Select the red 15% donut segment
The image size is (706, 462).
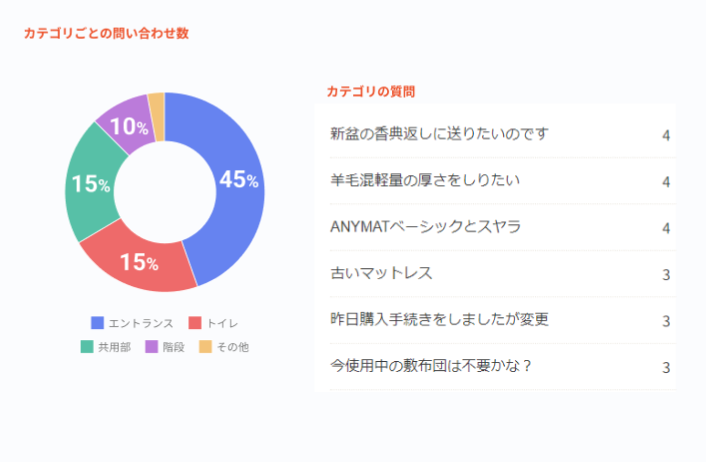pyautogui.click(x=140, y=262)
